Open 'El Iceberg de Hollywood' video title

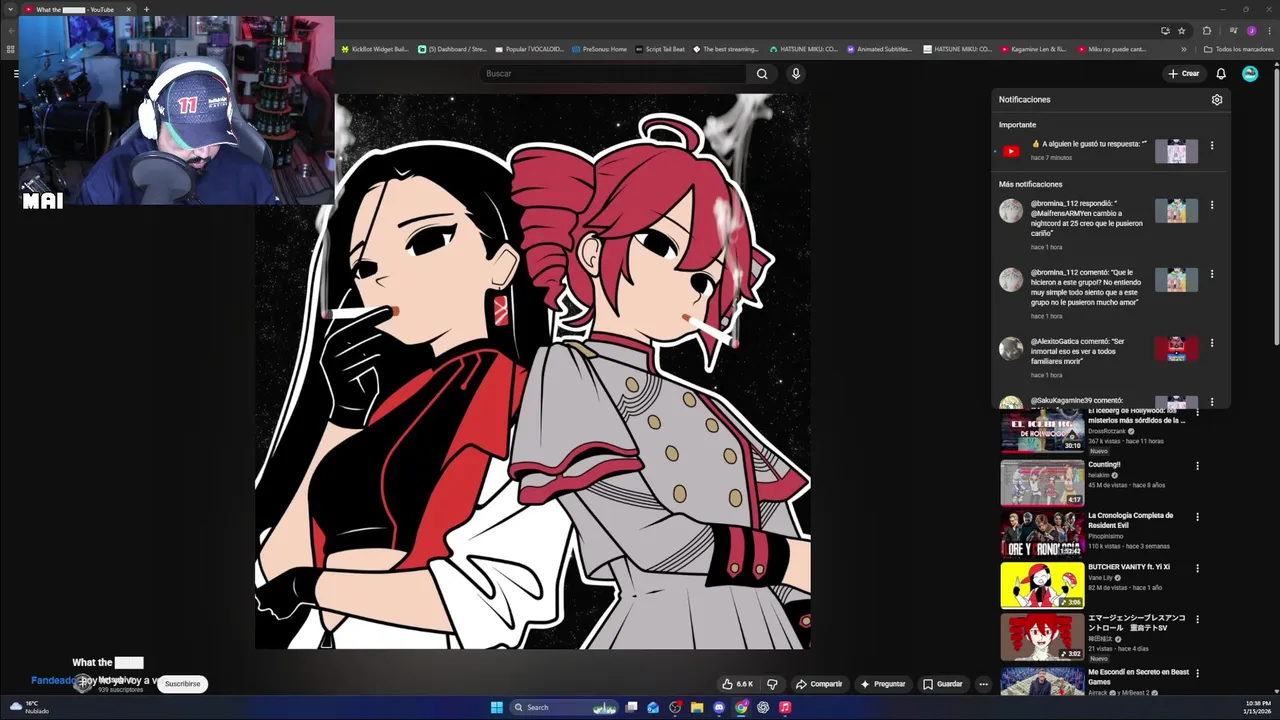click(x=1137, y=415)
